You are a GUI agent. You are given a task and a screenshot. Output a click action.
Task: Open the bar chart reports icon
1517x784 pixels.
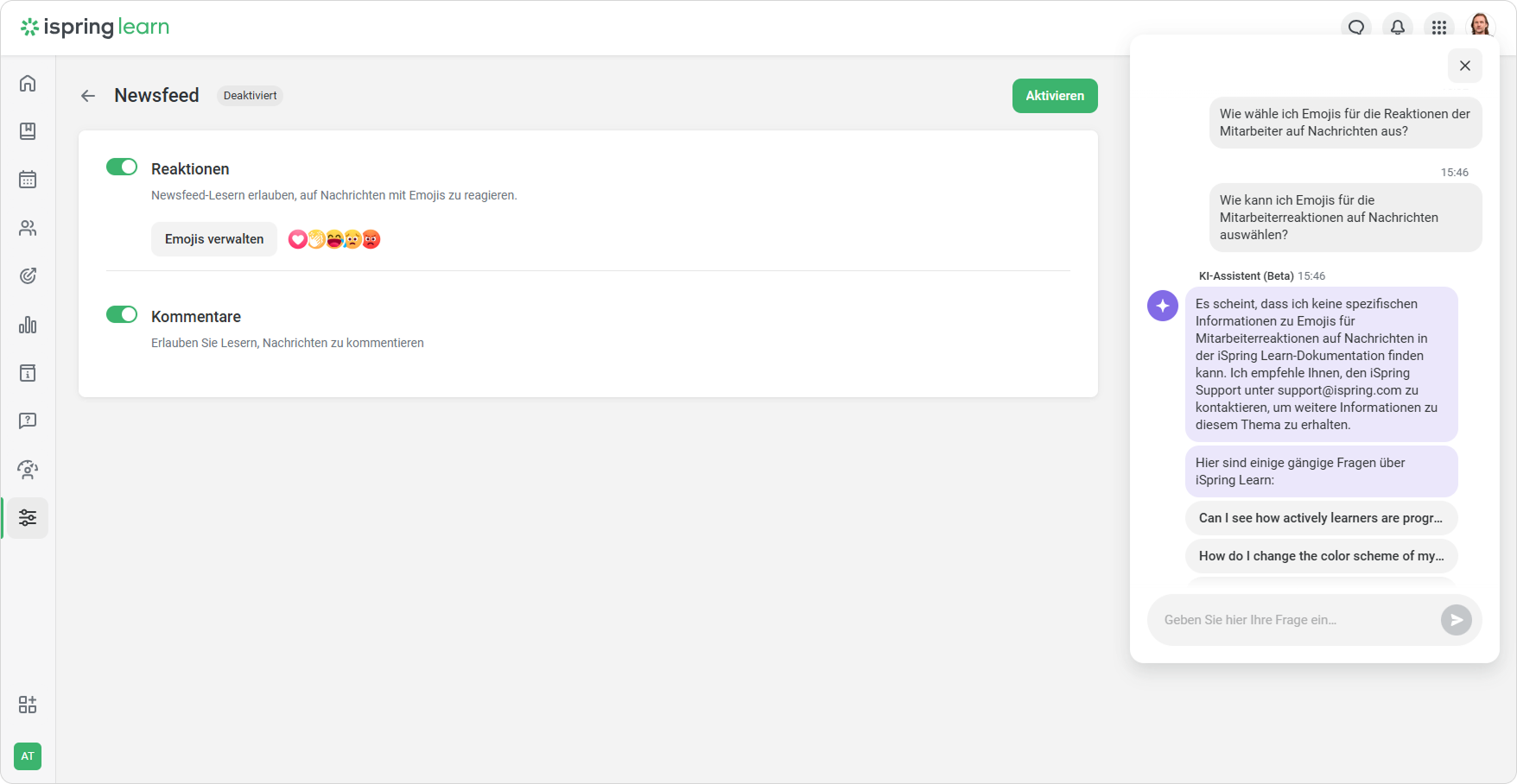pyautogui.click(x=28, y=325)
